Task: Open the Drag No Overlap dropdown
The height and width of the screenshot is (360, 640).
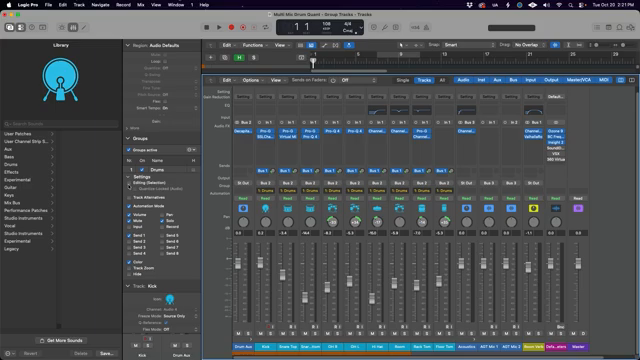Action: 529,45
